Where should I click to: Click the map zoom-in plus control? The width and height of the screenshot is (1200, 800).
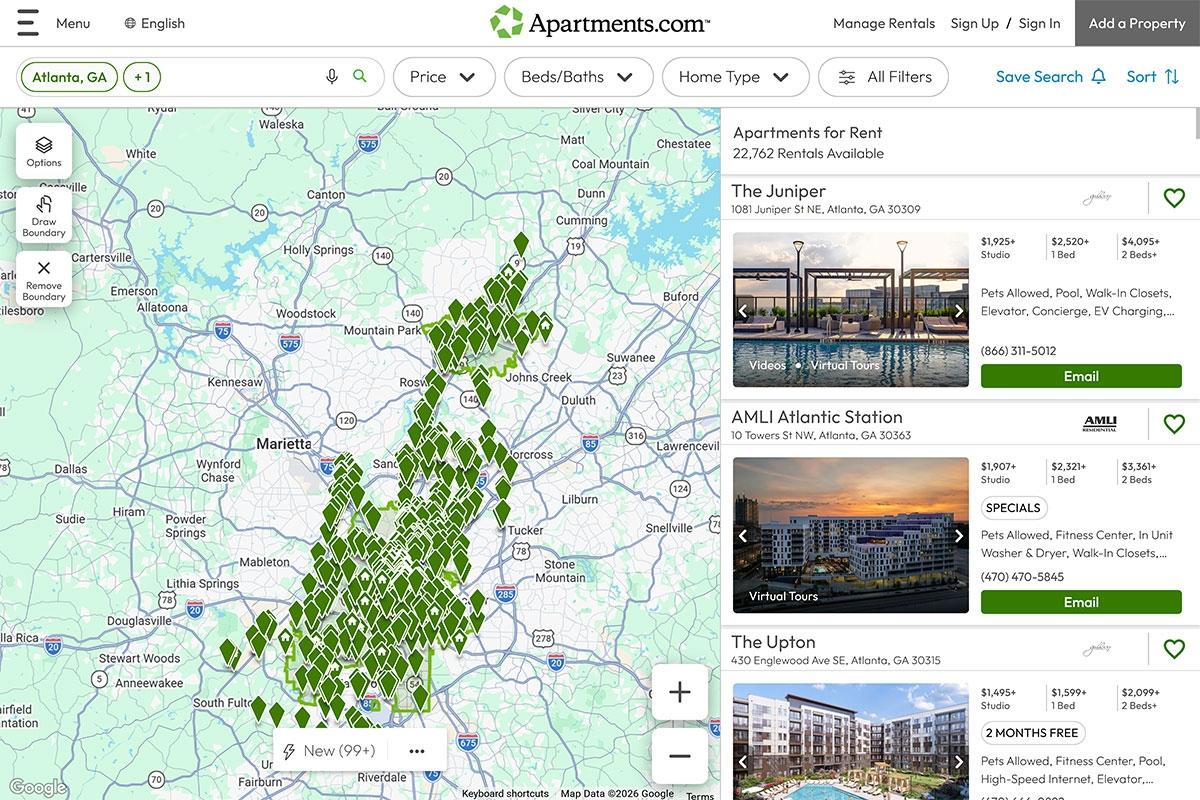click(679, 691)
